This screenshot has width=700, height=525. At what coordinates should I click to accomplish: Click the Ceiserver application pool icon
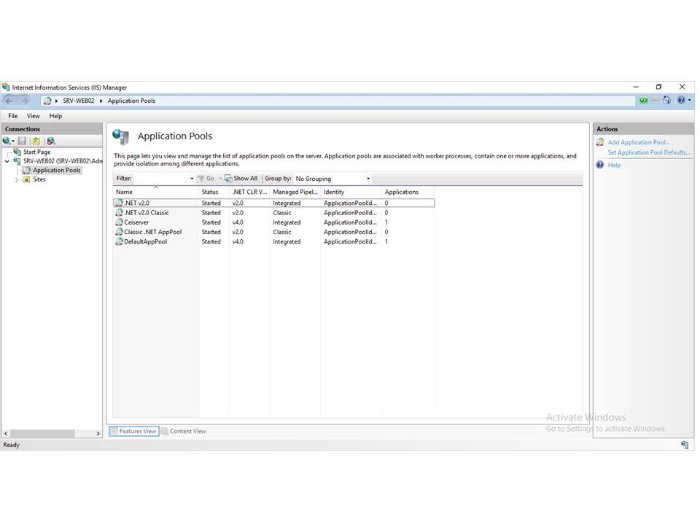click(x=119, y=222)
